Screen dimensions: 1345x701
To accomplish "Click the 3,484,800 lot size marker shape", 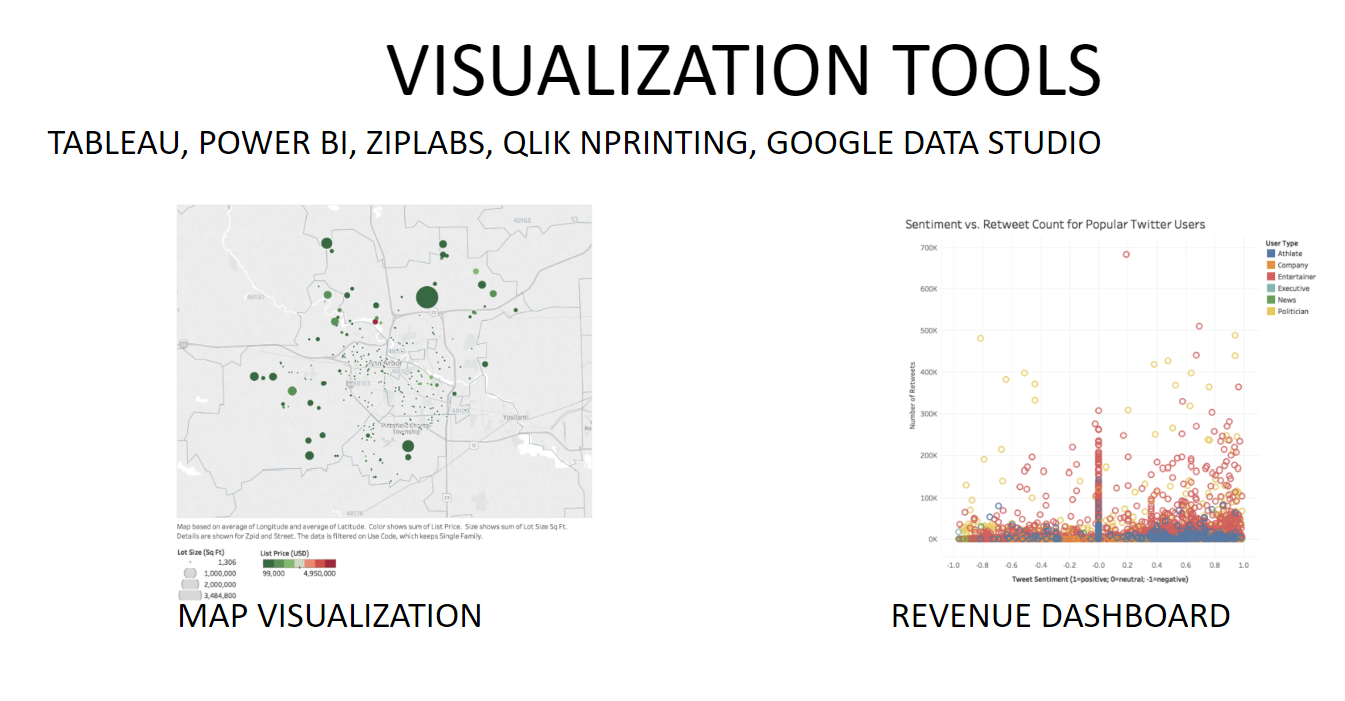I will [190, 595].
